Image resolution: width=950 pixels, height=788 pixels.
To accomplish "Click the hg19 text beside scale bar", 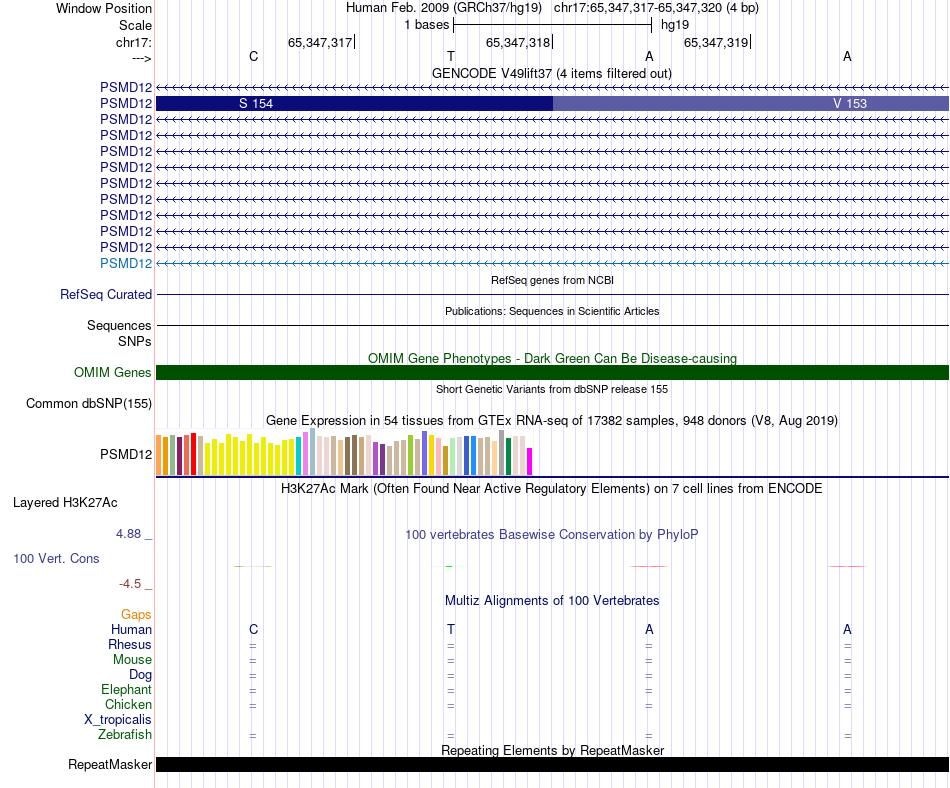I will (675, 25).
